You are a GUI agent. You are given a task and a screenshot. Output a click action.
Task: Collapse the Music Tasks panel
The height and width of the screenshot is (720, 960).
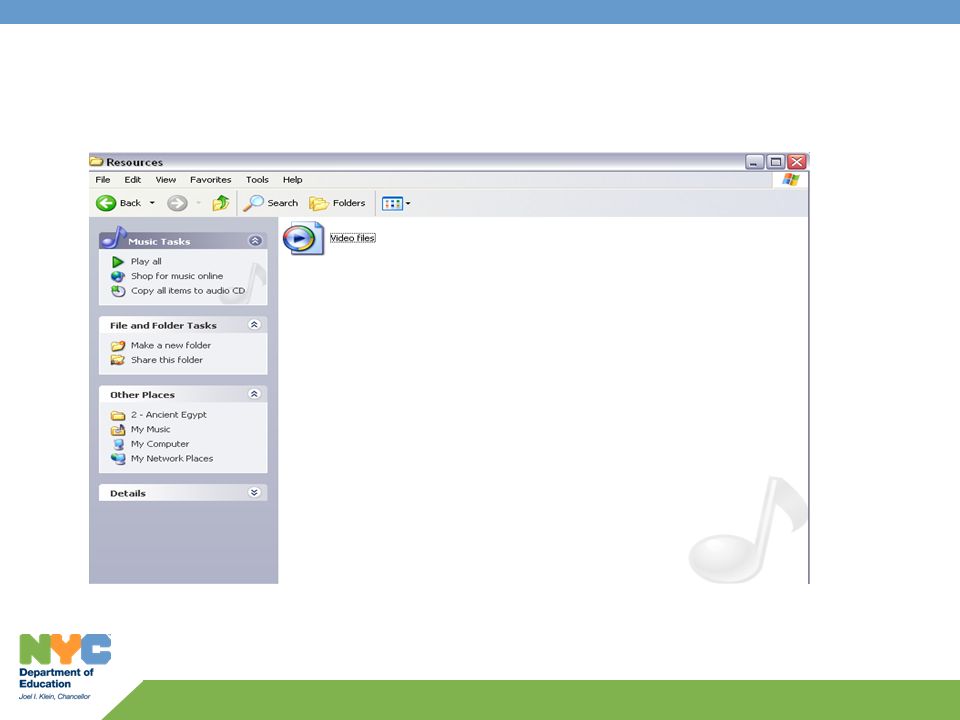click(255, 241)
